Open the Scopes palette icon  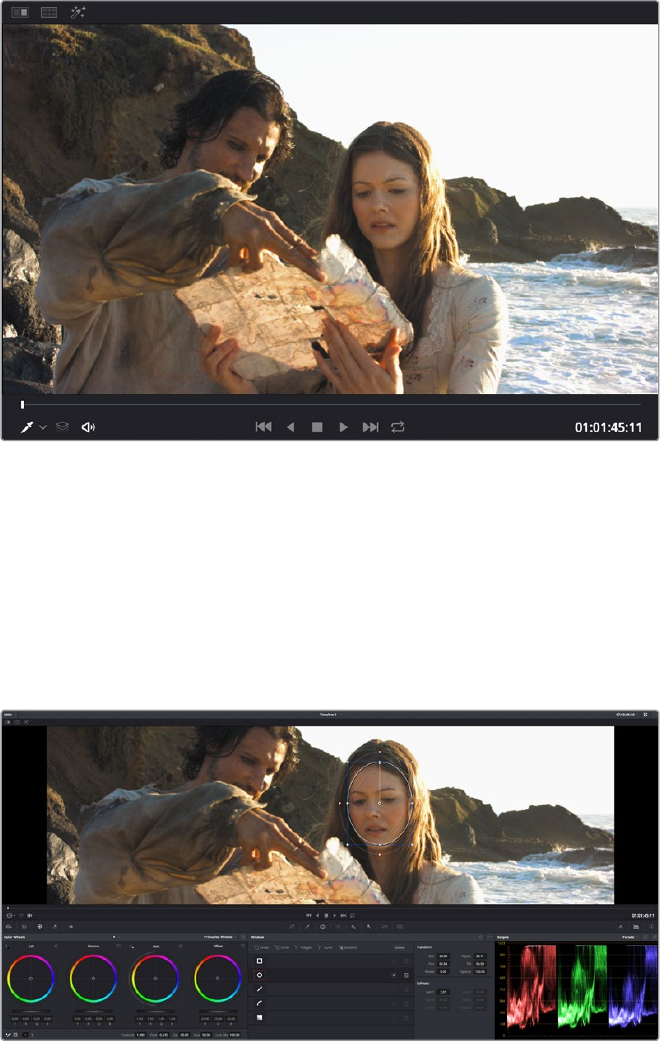[x=636, y=926]
